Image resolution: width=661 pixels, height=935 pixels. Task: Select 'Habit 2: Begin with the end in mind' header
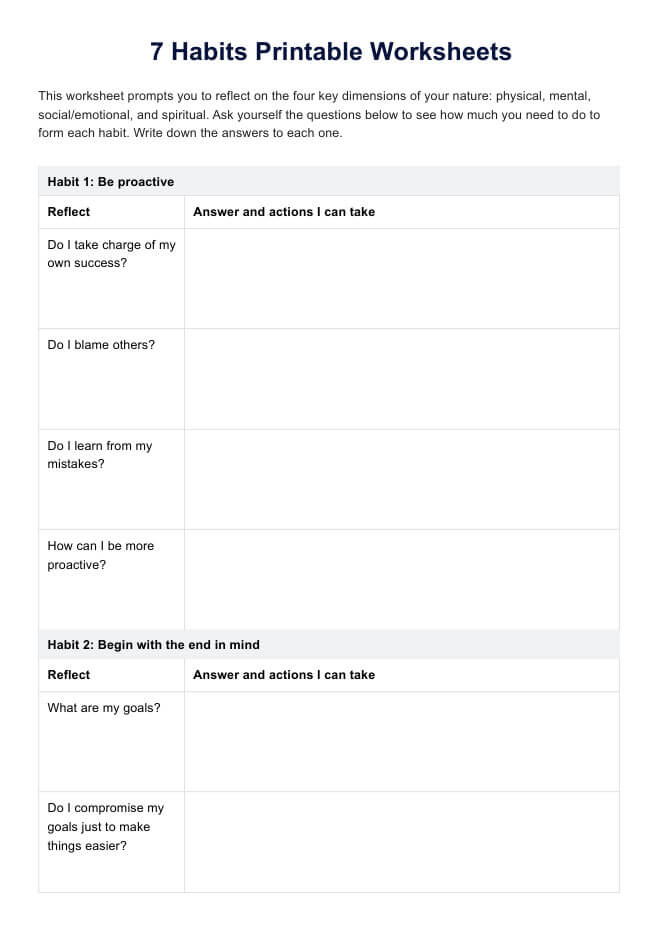153,645
